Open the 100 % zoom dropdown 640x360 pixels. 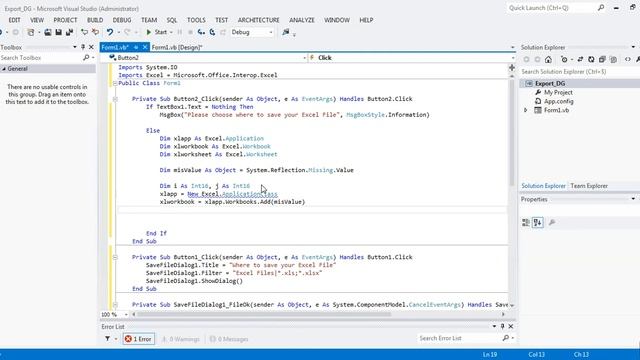(x=126, y=315)
